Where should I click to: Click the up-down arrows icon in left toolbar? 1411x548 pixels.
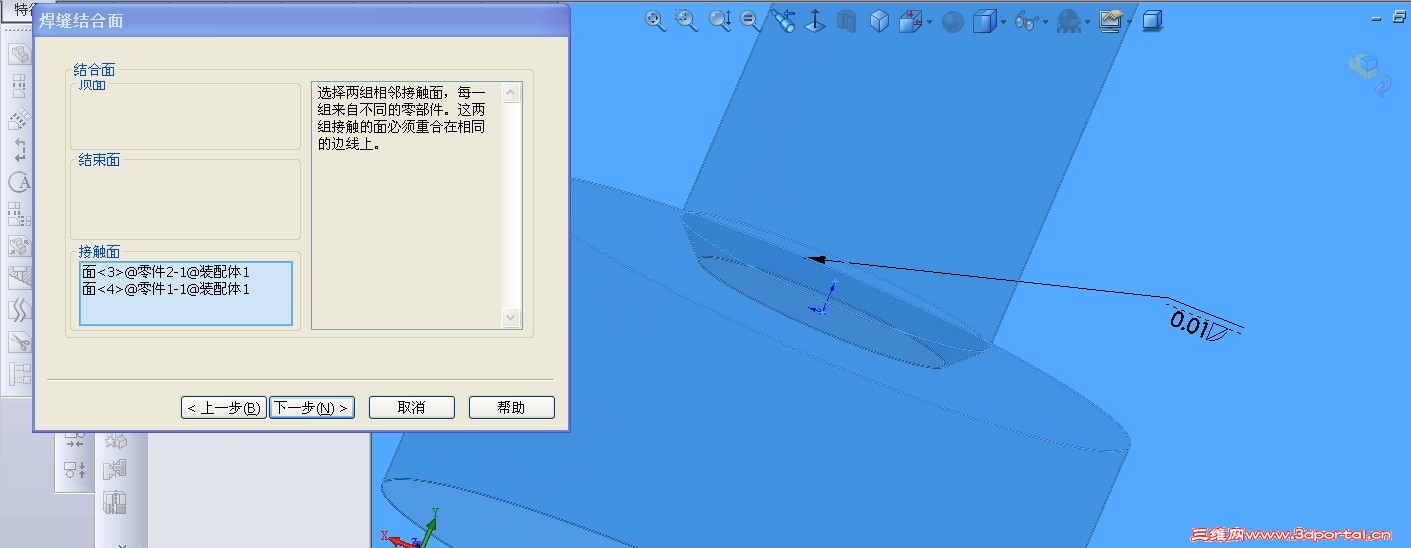pyautogui.click(x=19, y=151)
